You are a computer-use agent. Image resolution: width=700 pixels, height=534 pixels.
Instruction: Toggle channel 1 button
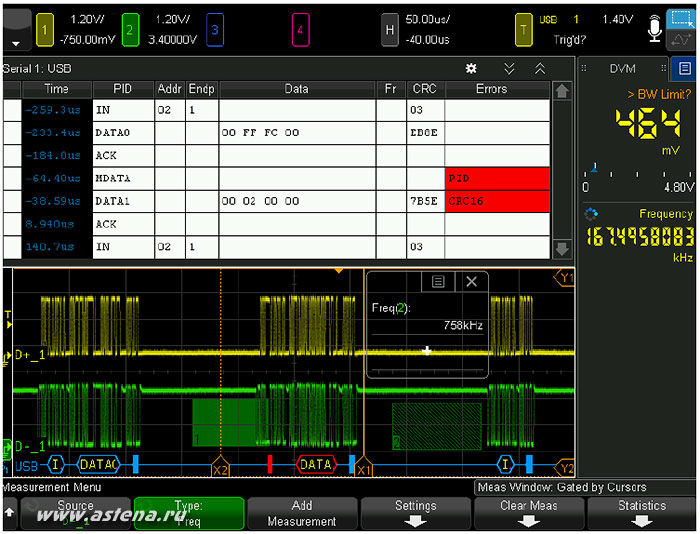tap(45, 29)
